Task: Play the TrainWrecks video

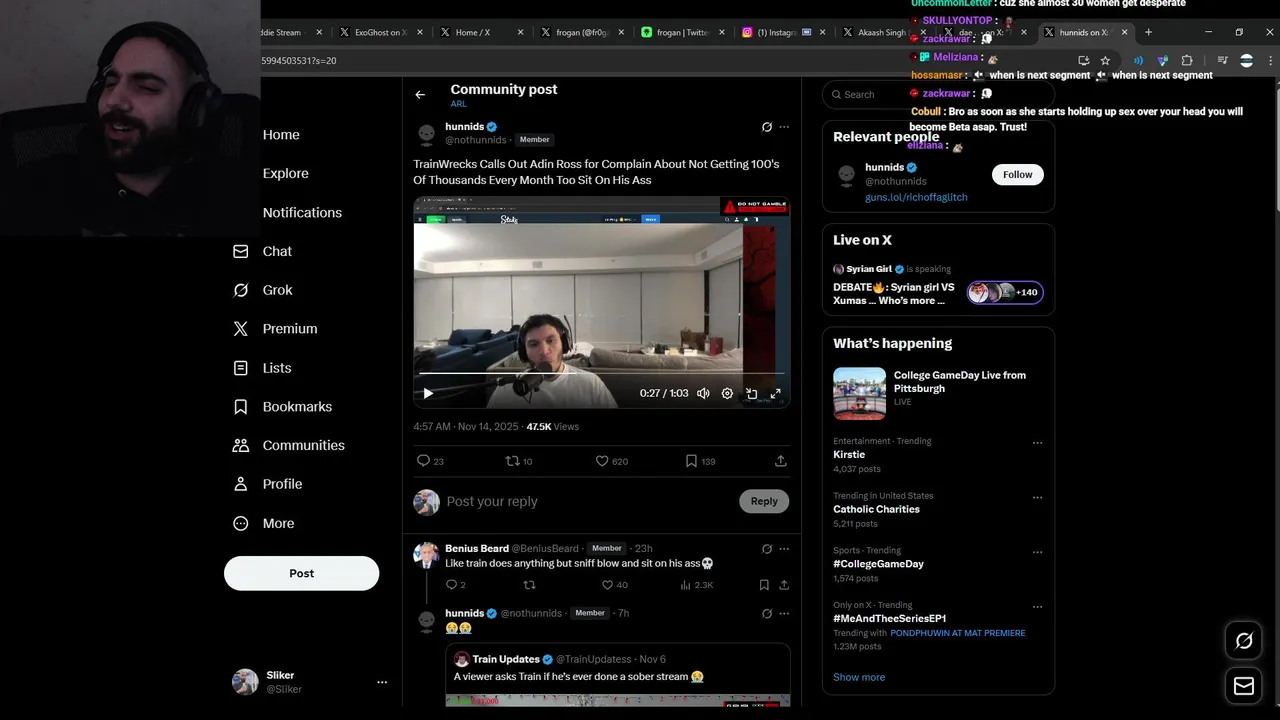Action: [428, 394]
